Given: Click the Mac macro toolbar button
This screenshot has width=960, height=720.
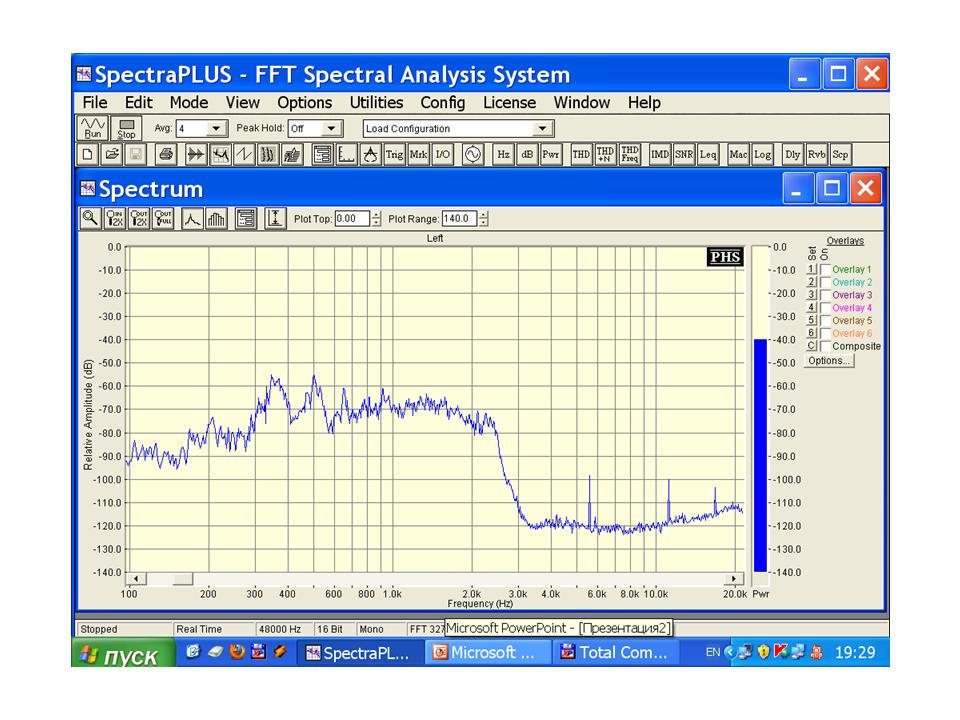Looking at the screenshot, I should point(738,154).
